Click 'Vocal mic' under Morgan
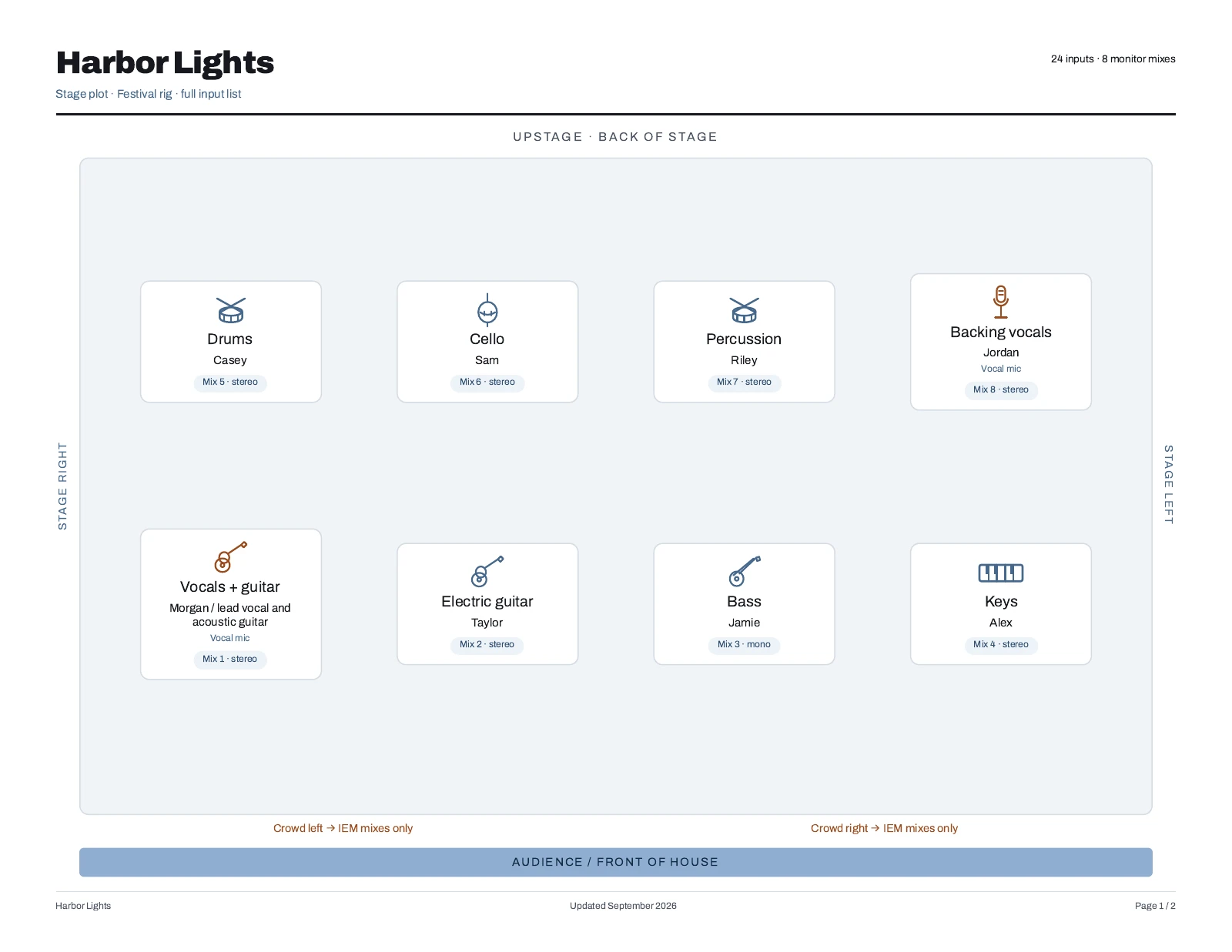The width and height of the screenshot is (1232, 952). 230,638
